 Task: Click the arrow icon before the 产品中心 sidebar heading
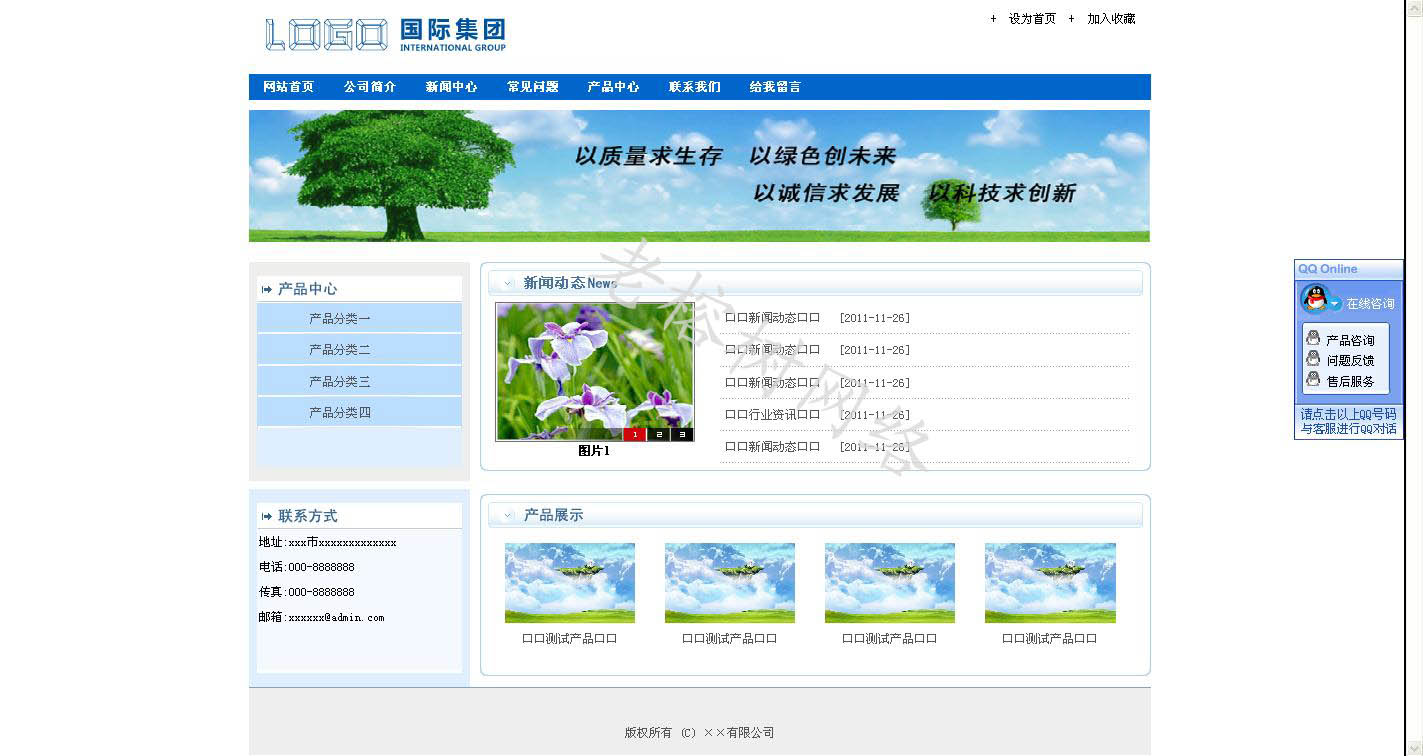[x=266, y=289]
